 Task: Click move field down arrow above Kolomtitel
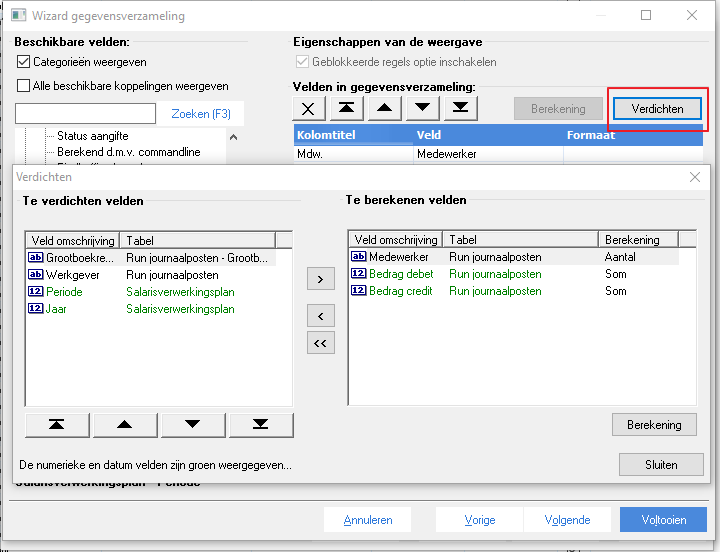point(422,108)
